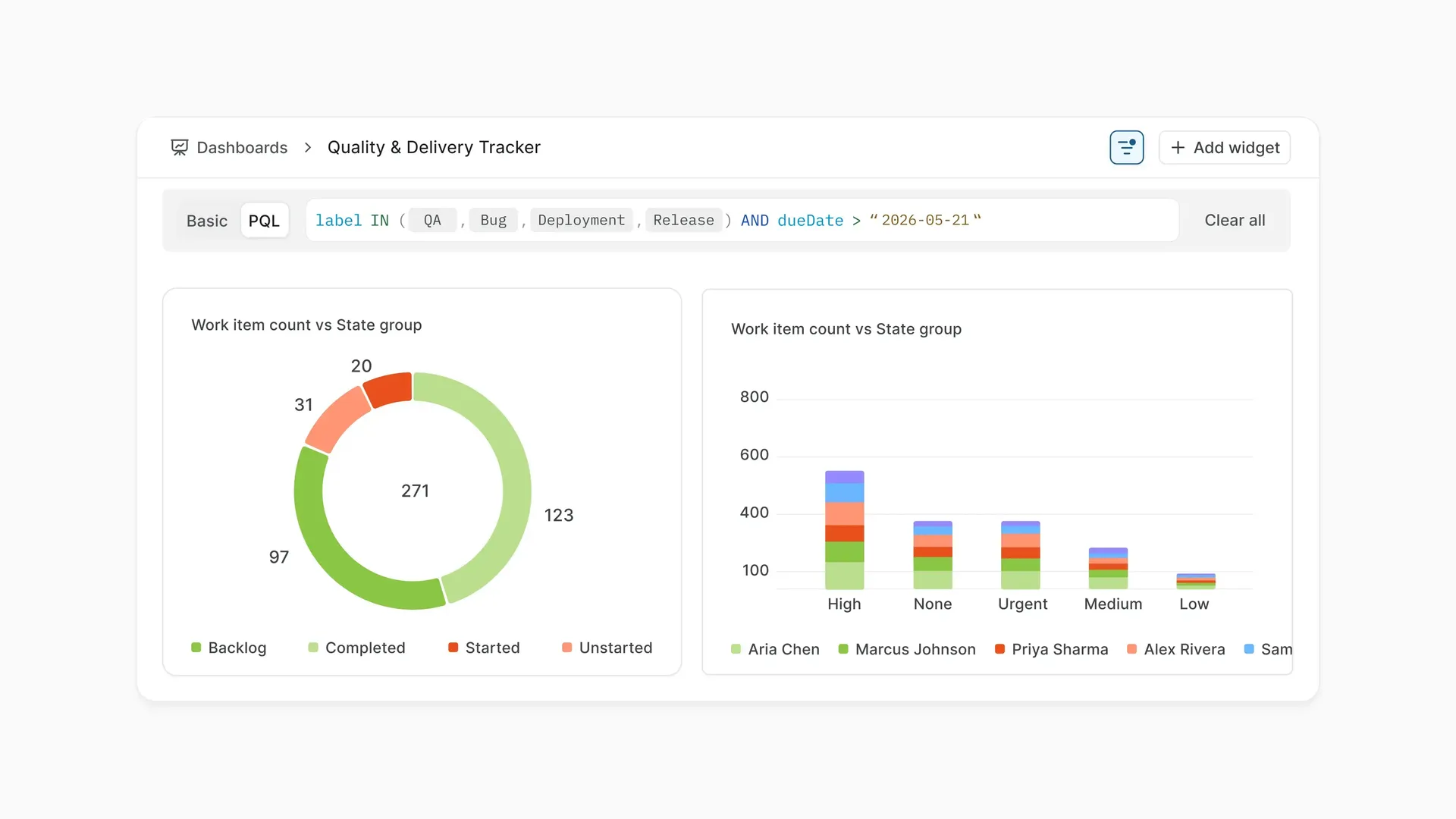Click the Aria Chen legend swatch

click(x=736, y=649)
